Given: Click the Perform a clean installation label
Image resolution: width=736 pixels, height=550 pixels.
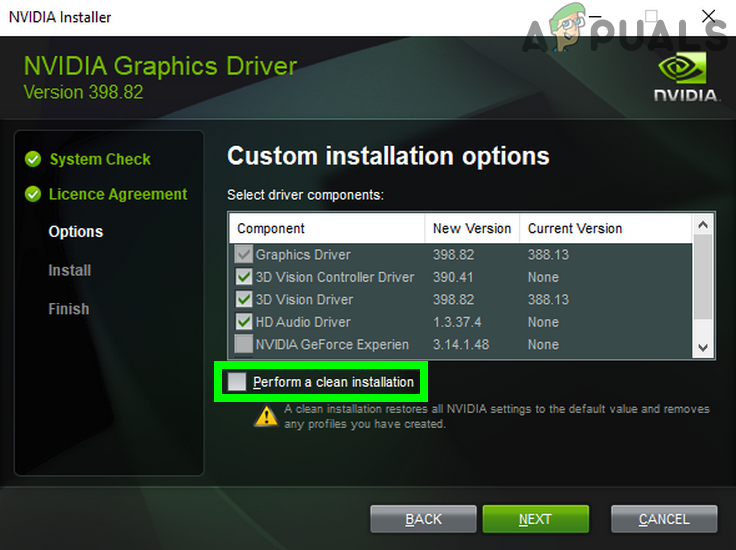Looking at the screenshot, I should pyautogui.click(x=333, y=382).
